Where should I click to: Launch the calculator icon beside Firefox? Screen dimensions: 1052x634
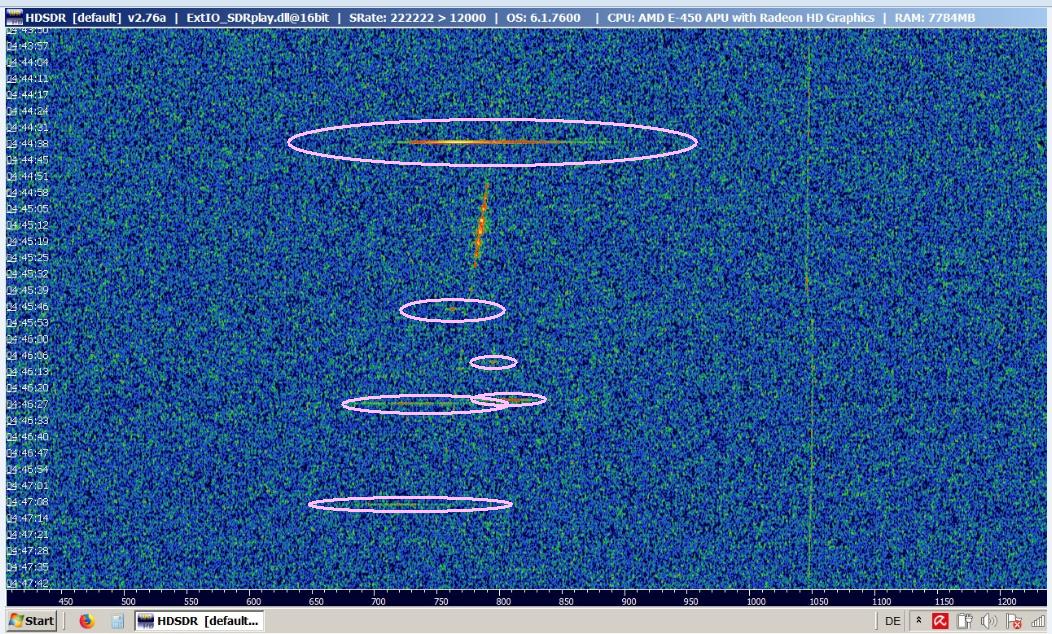coord(117,621)
